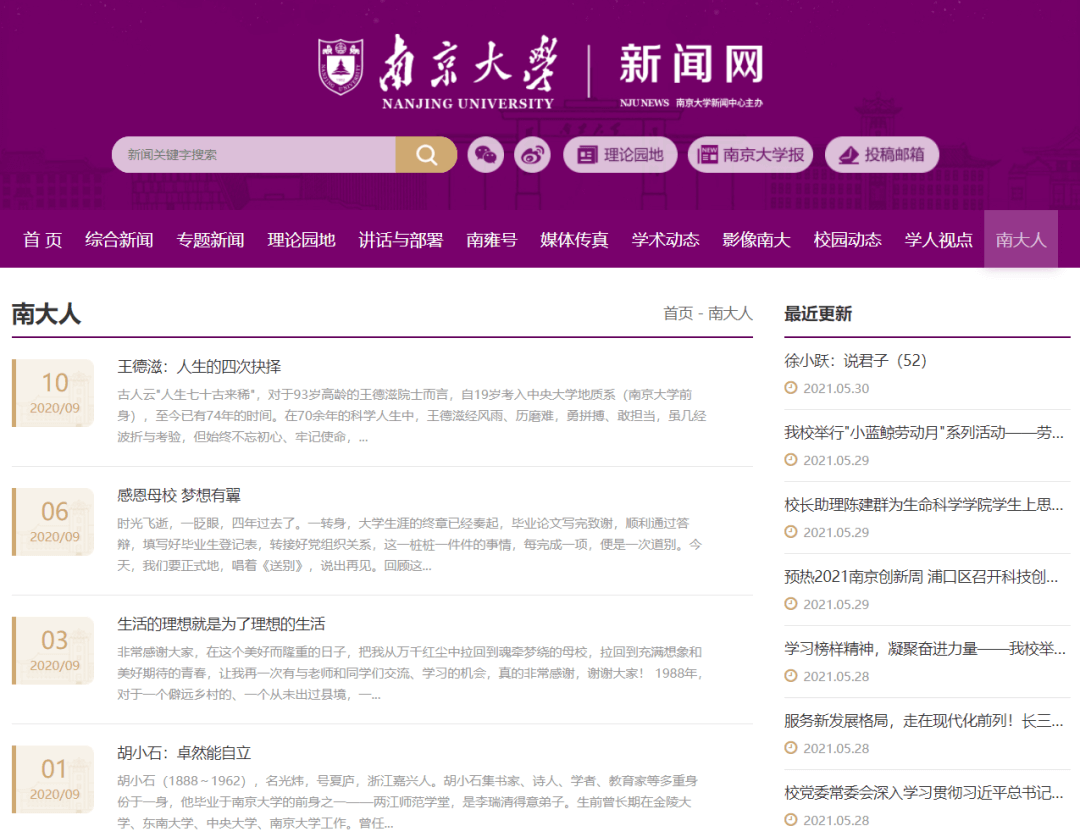Screen dimensions: 1080x837
Task: Click the Nanjing University crest logo
Action: tap(340, 66)
